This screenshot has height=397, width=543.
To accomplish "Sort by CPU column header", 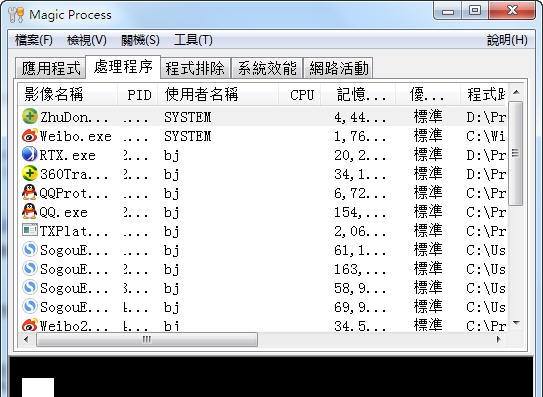I will 300,94.
